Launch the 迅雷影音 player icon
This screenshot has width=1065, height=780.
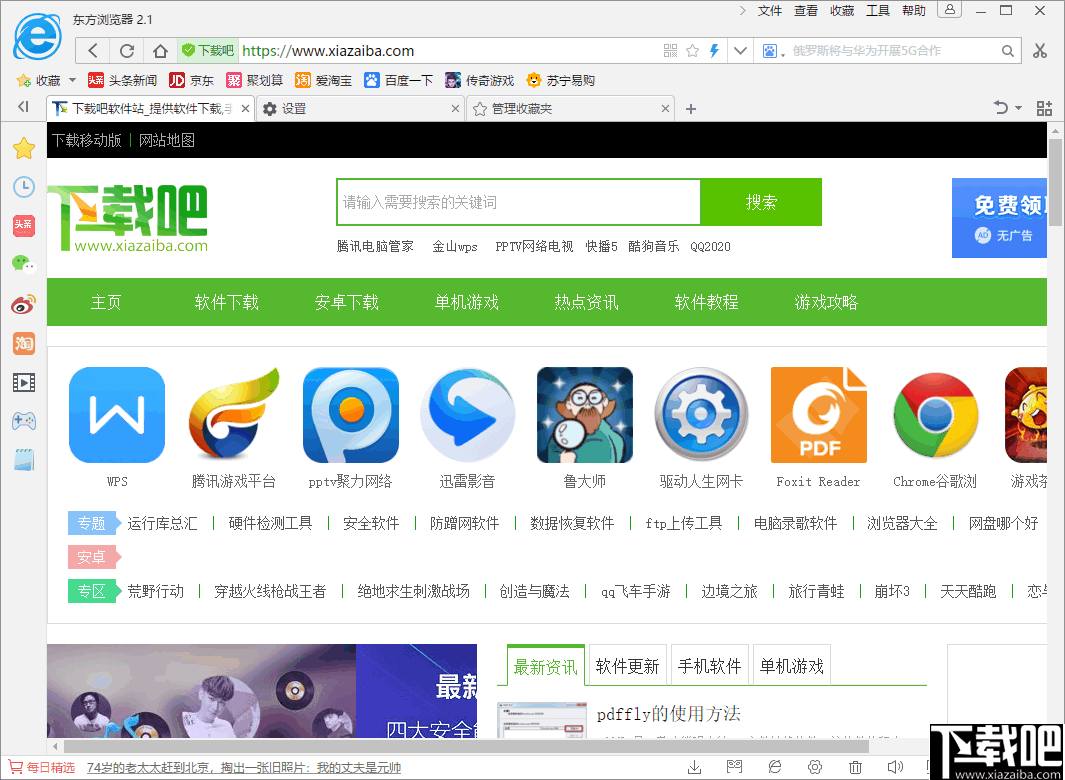click(x=467, y=415)
